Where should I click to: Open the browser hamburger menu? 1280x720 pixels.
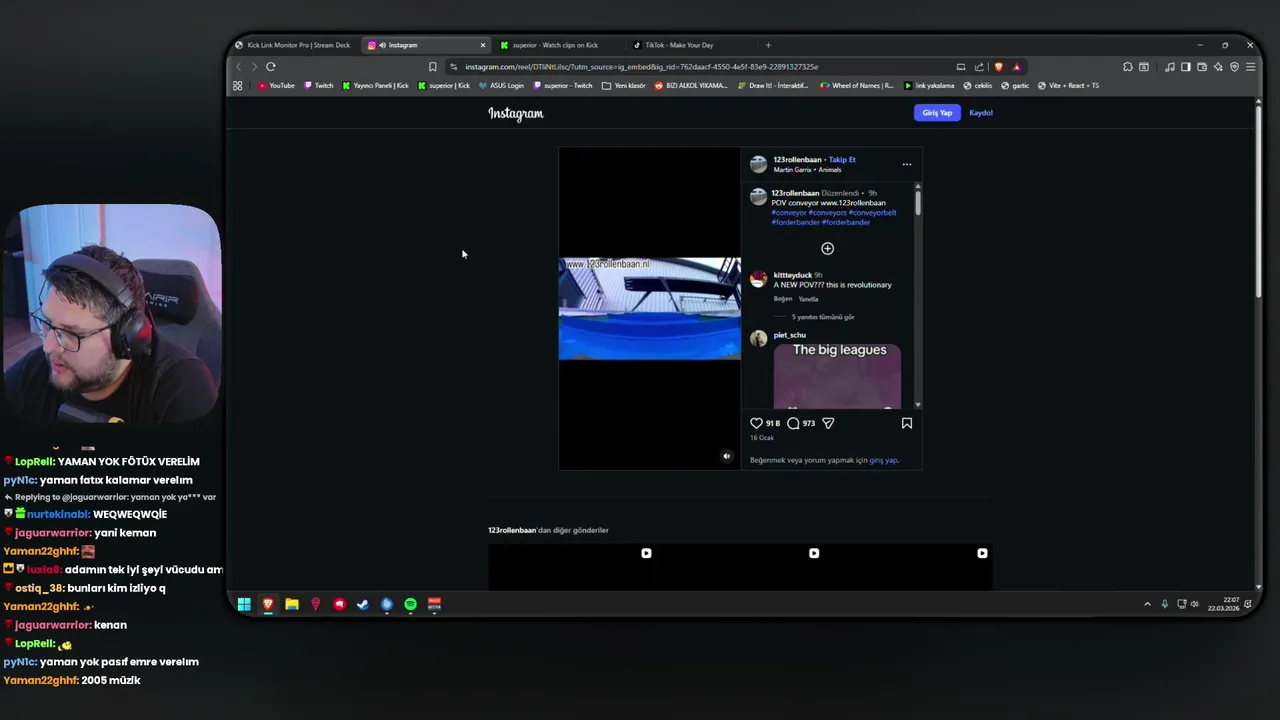click(x=1250, y=67)
